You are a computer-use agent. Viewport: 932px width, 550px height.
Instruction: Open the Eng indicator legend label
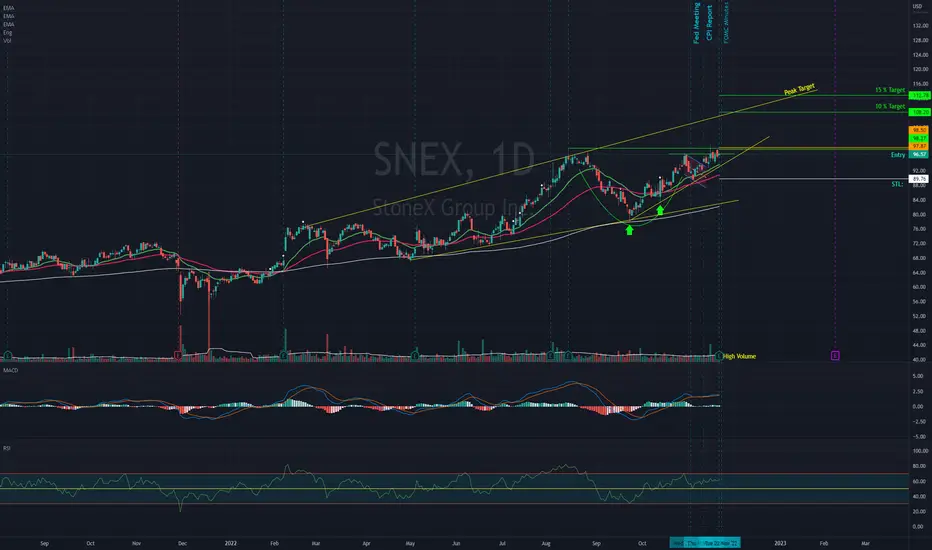coord(8,33)
